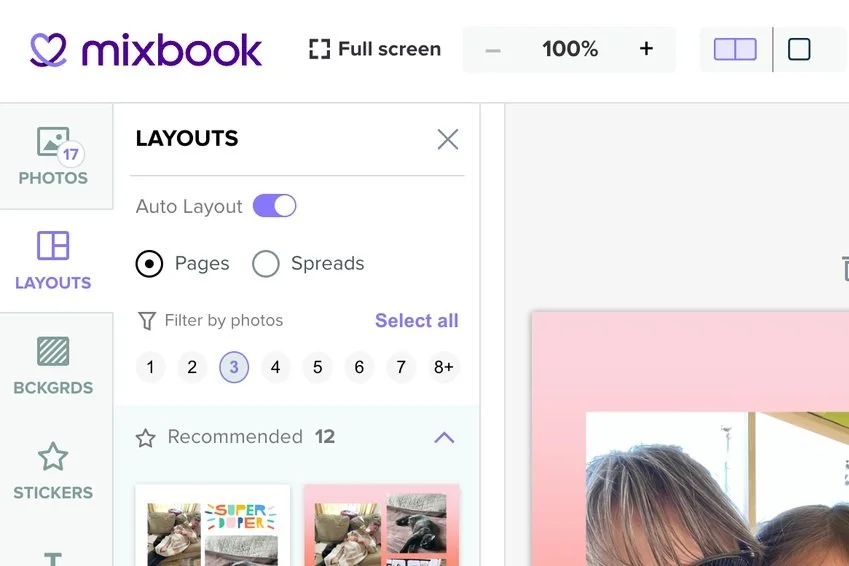Click the 100% zoom level value
The width and height of the screenshot is (849, 566).
[570, 49]
